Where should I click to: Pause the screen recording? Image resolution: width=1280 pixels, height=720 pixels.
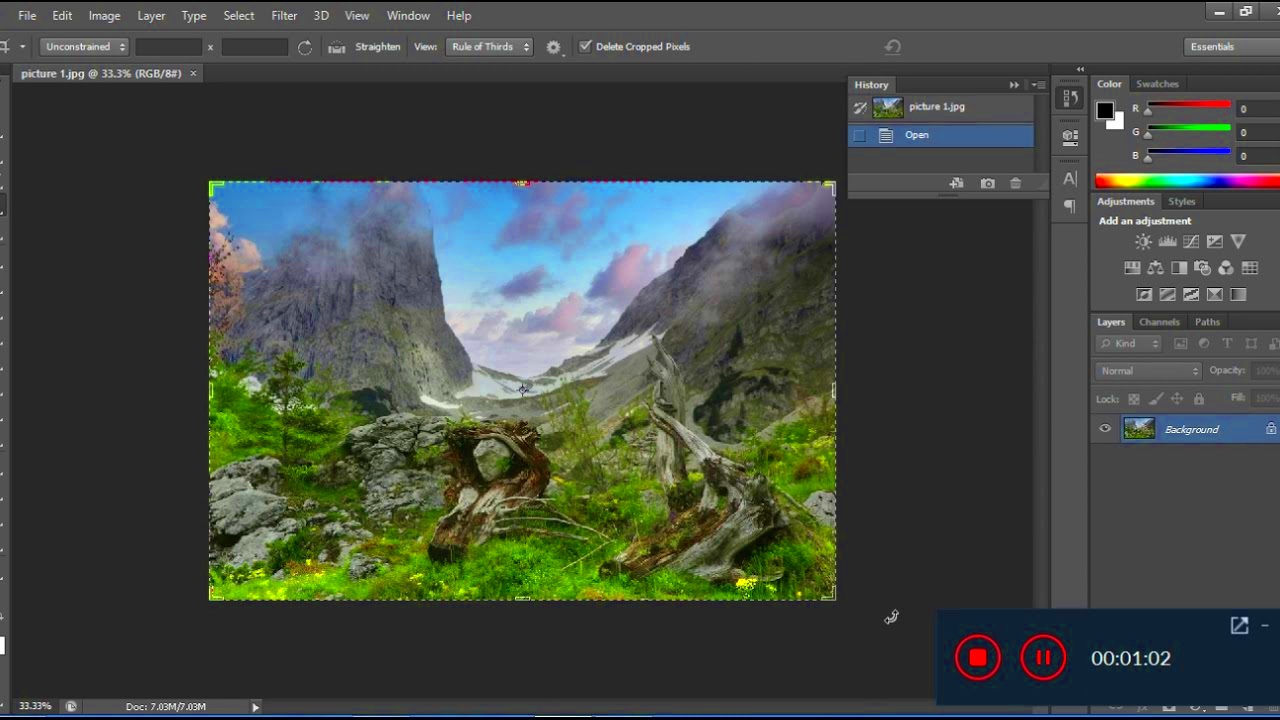pos(1043,658)
